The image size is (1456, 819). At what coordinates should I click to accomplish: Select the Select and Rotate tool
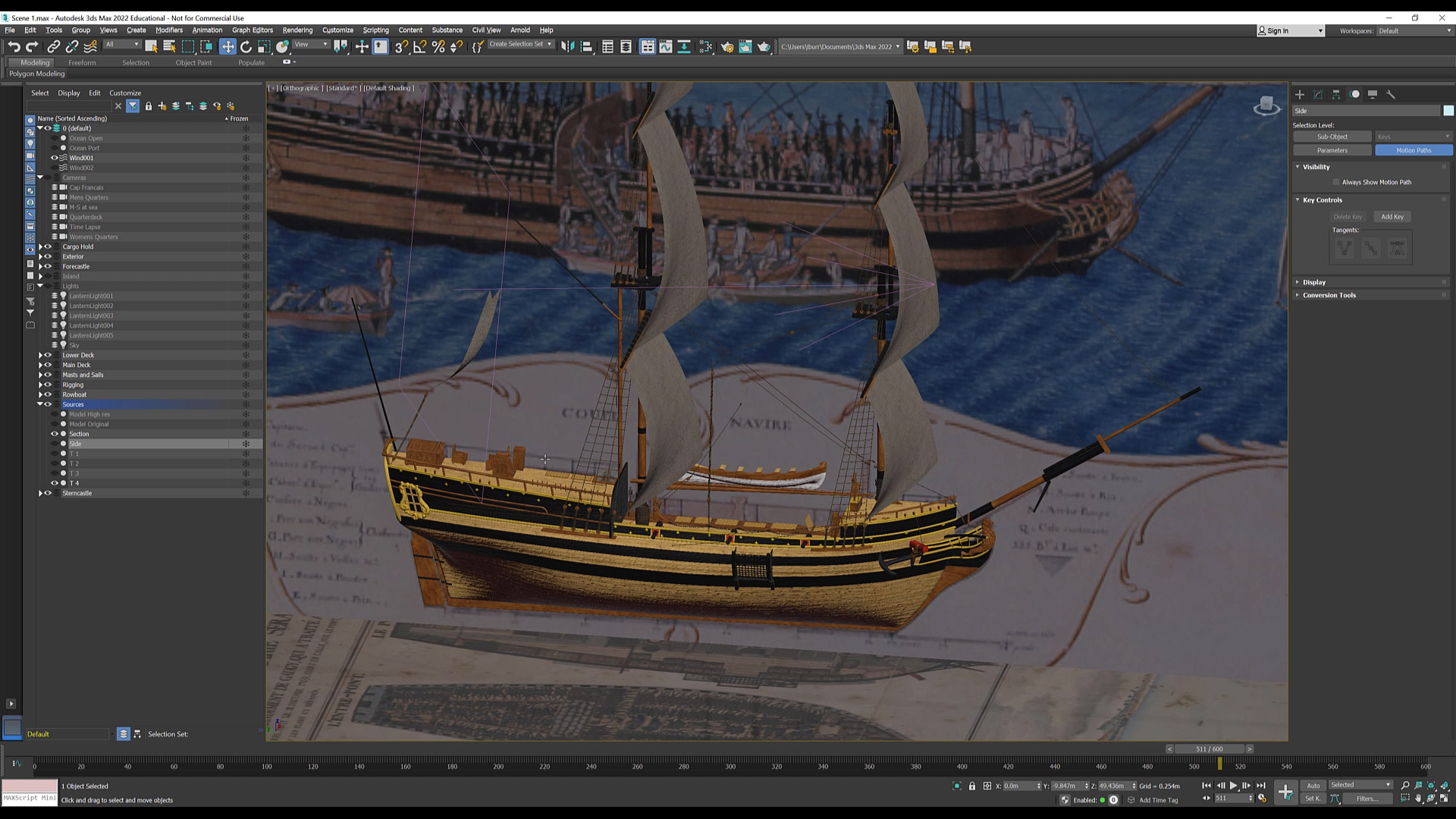(246, 47)
